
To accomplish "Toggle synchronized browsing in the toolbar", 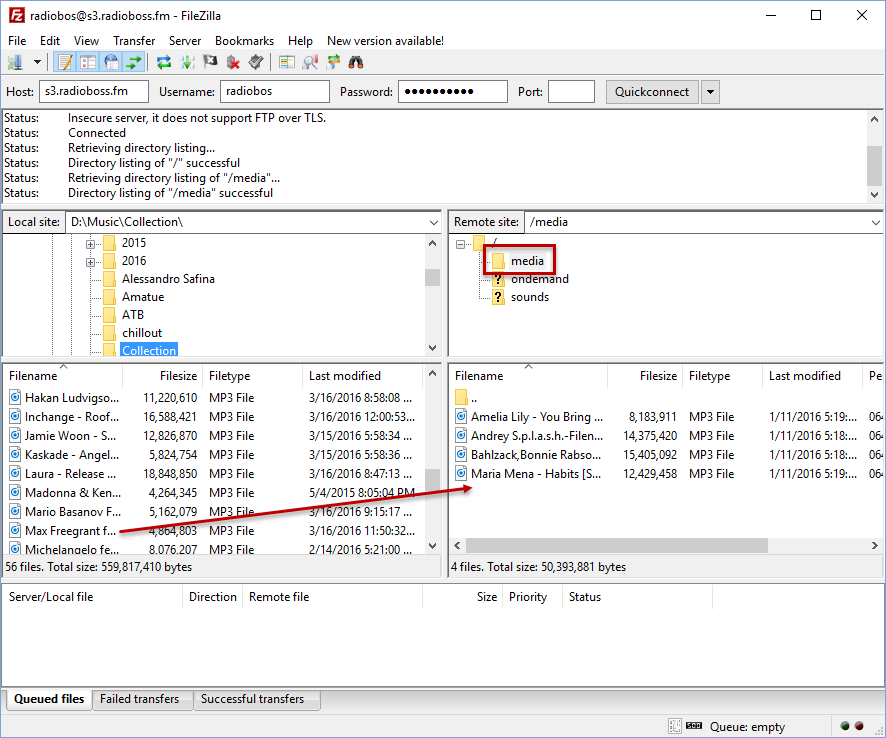I will click(333, 62).
